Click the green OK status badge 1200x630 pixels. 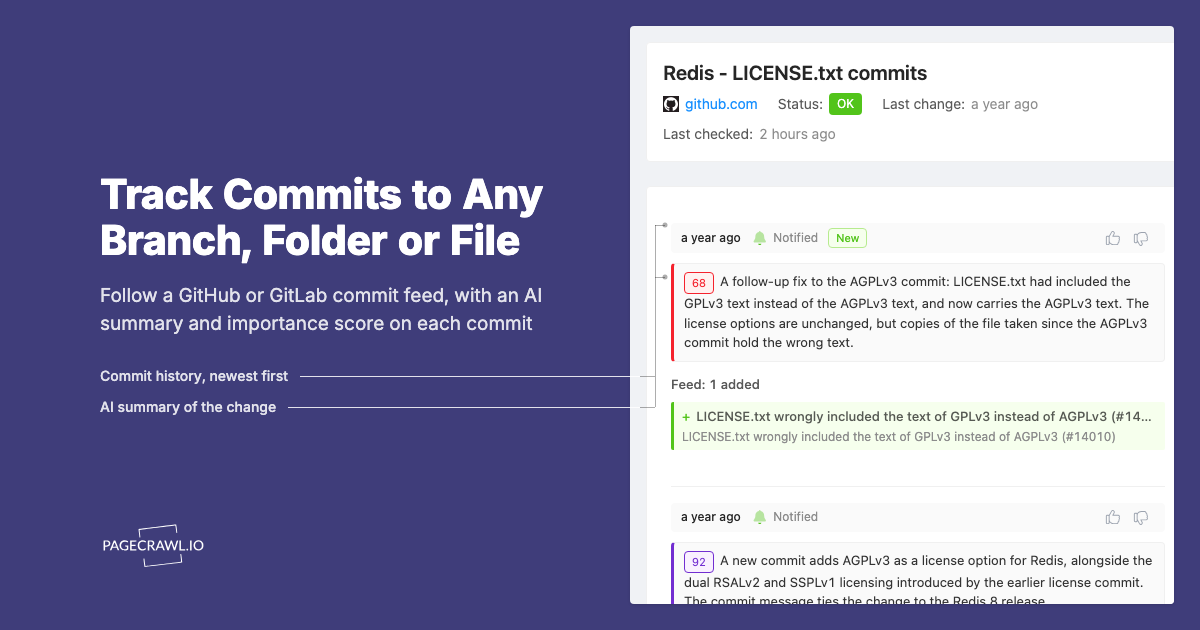point(845,104)
